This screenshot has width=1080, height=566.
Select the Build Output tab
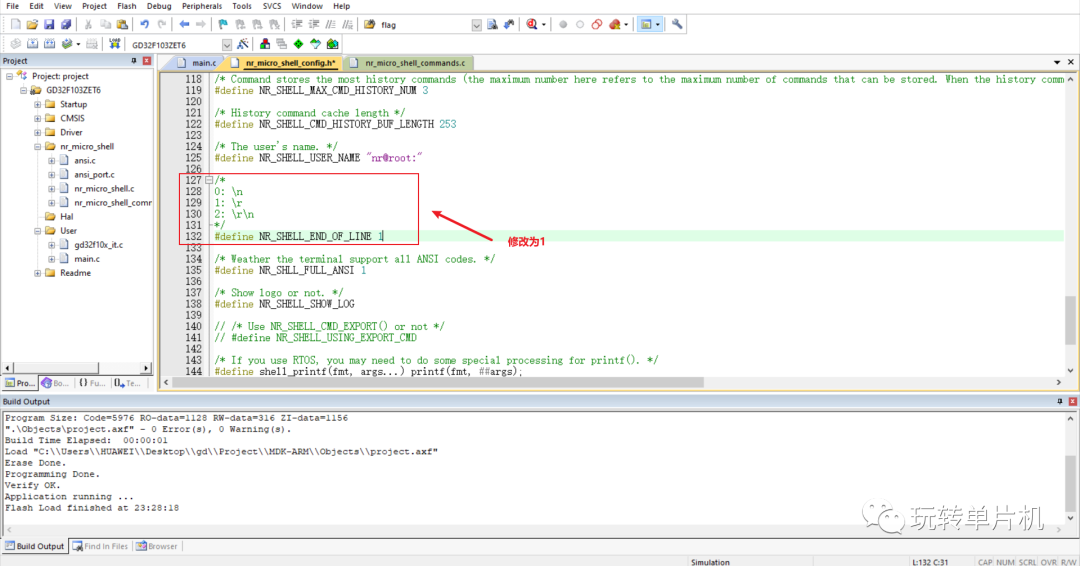(34, 546)
